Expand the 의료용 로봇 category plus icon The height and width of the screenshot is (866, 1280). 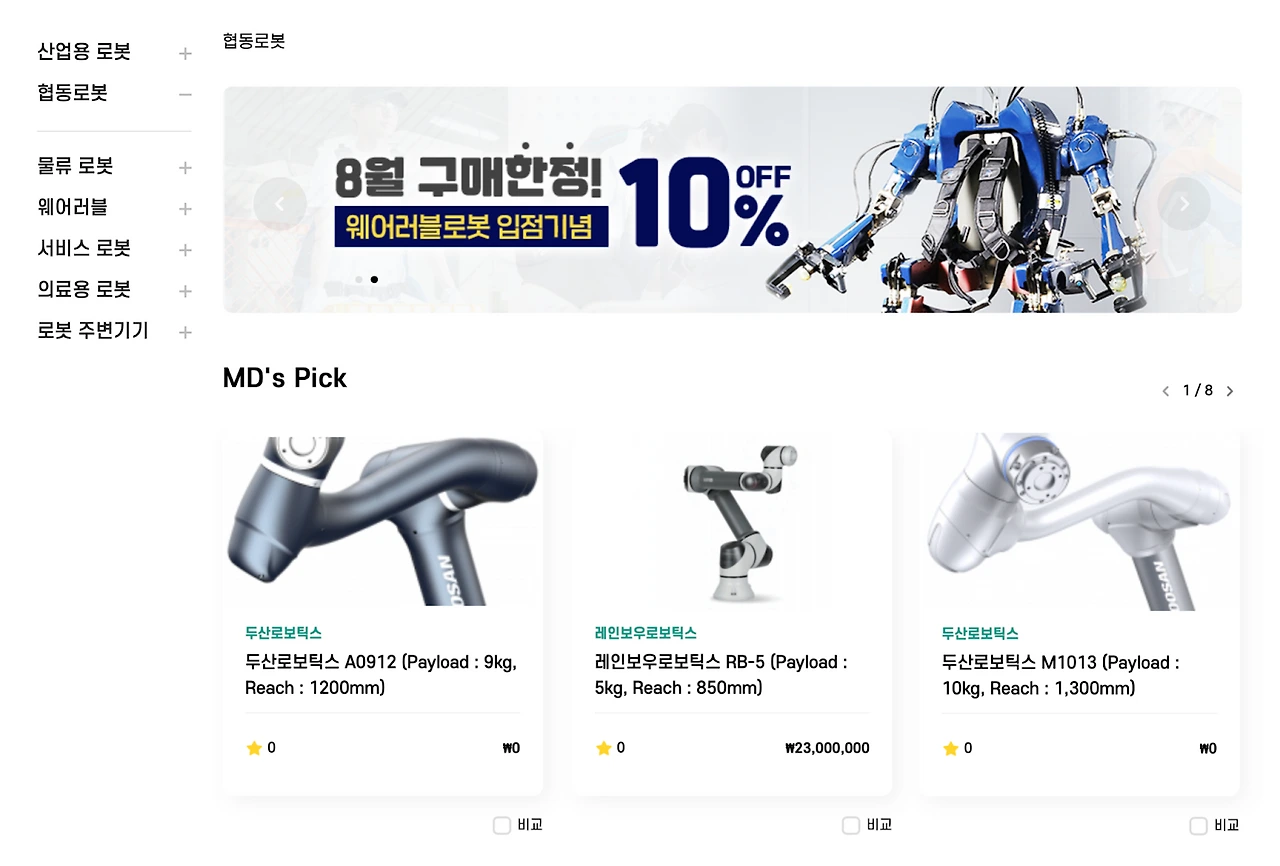click(185, 291)
